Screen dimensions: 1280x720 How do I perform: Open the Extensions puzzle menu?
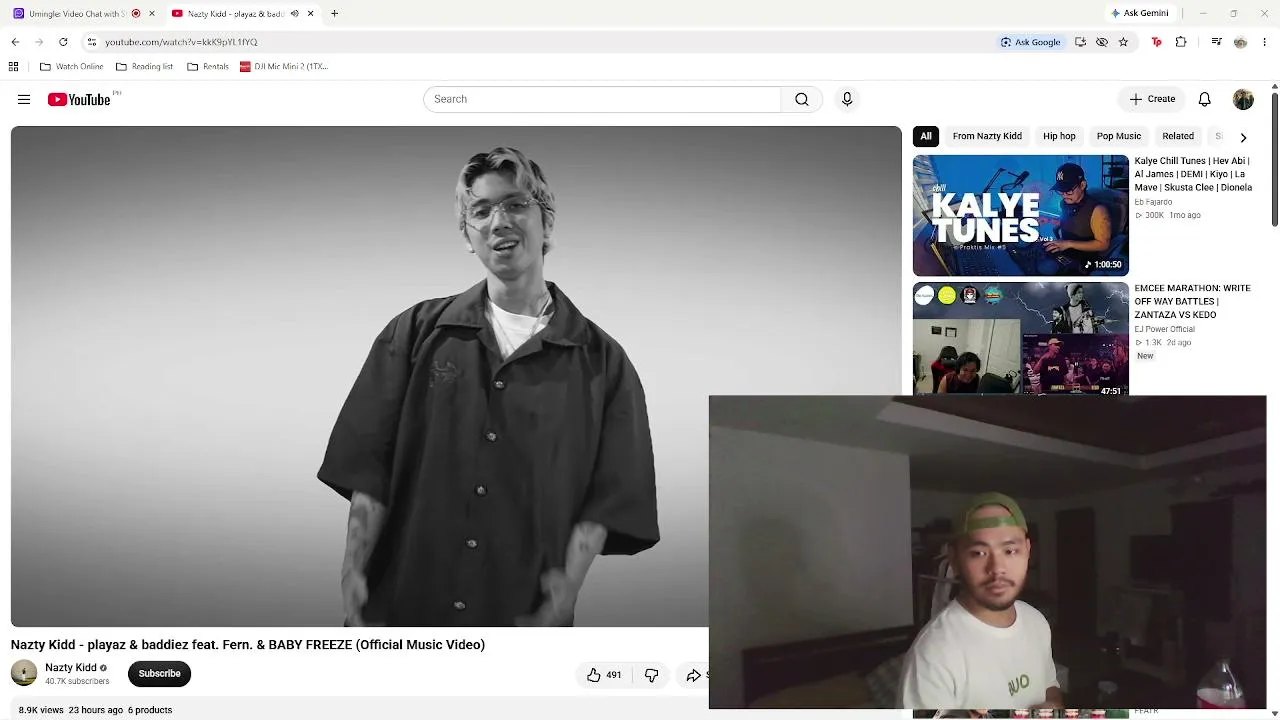point(1181,42)
